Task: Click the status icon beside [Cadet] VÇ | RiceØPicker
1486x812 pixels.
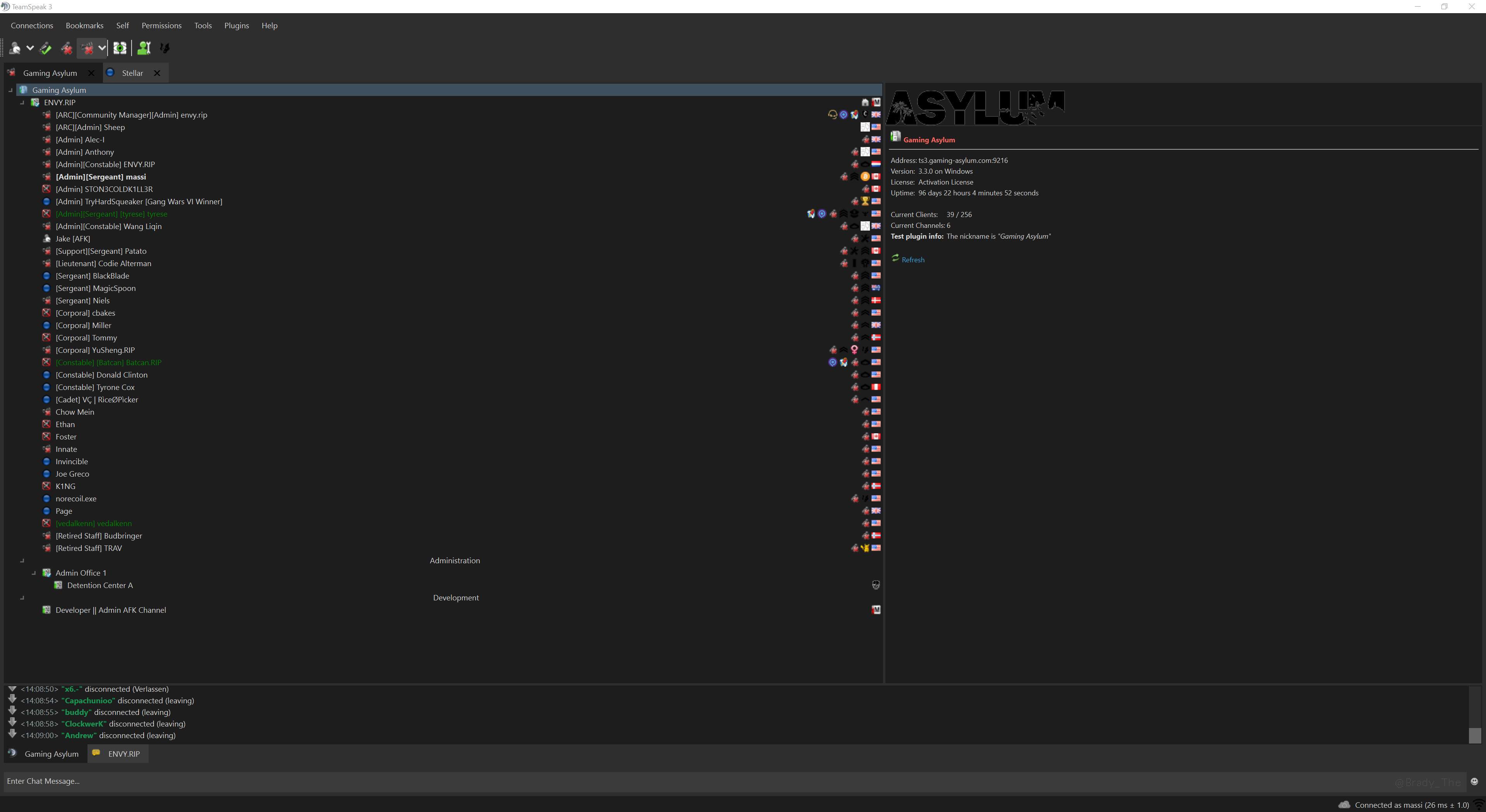Action: (47, 399)
